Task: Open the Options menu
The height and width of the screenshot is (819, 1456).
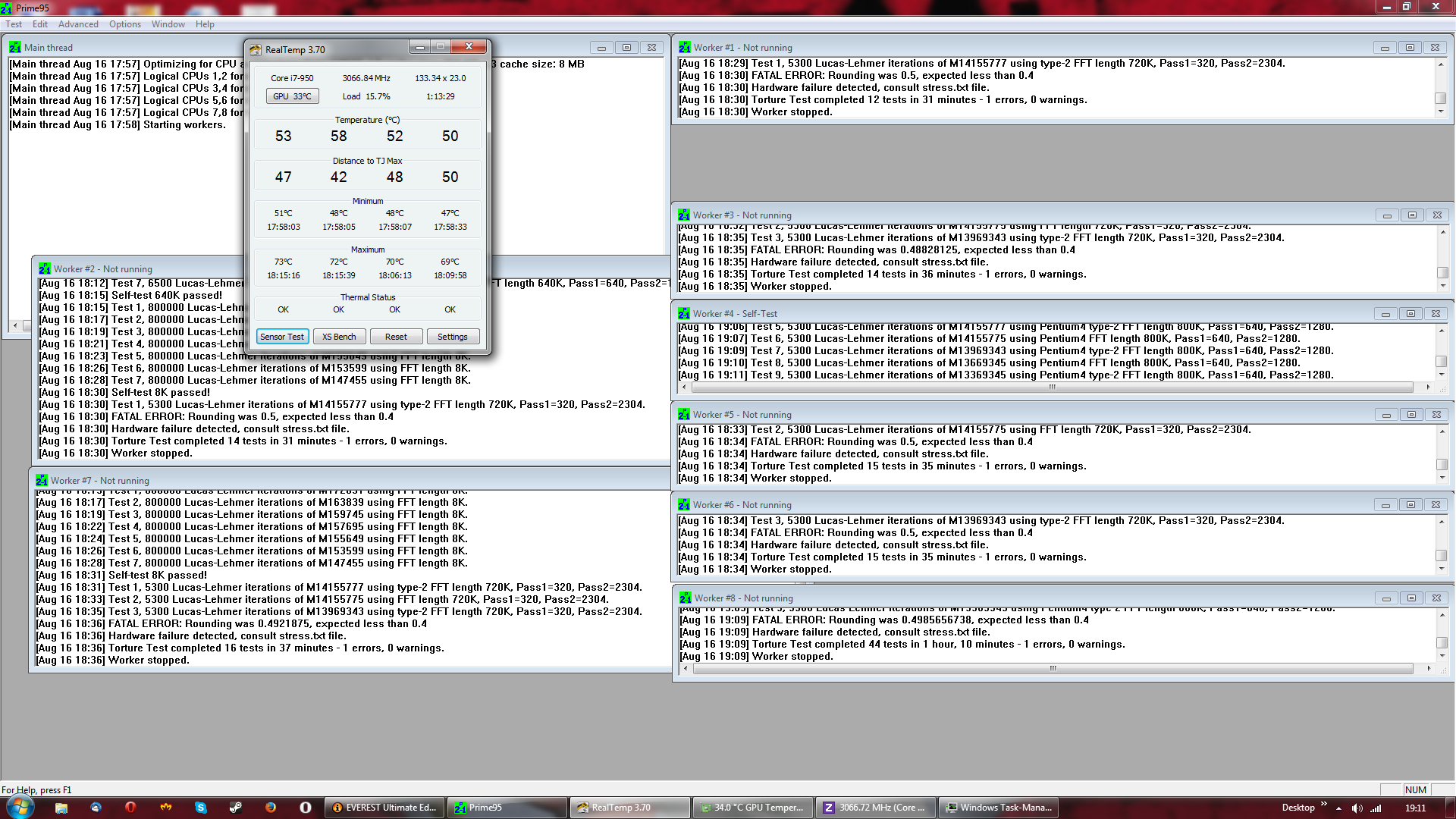Action: 125,24
